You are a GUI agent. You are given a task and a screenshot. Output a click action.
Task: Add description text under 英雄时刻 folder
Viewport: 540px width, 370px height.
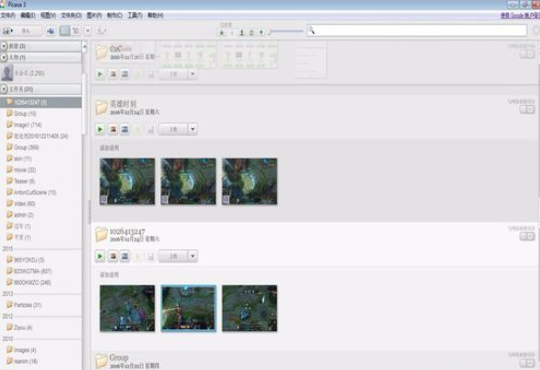[110, 148]
